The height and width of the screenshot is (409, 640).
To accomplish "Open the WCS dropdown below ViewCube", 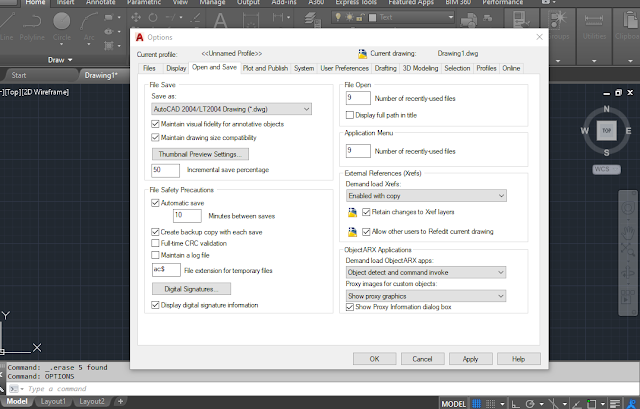I will [607, 169].
